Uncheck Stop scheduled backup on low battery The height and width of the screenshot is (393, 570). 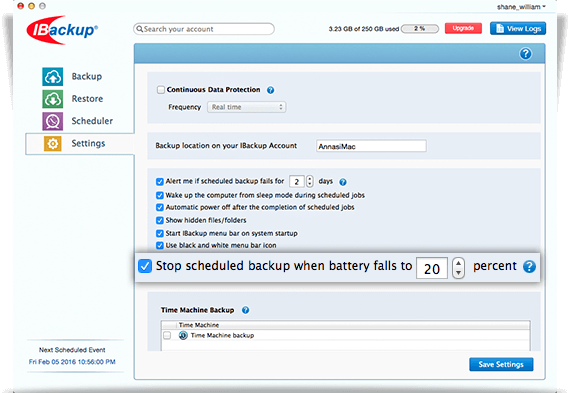145,266
